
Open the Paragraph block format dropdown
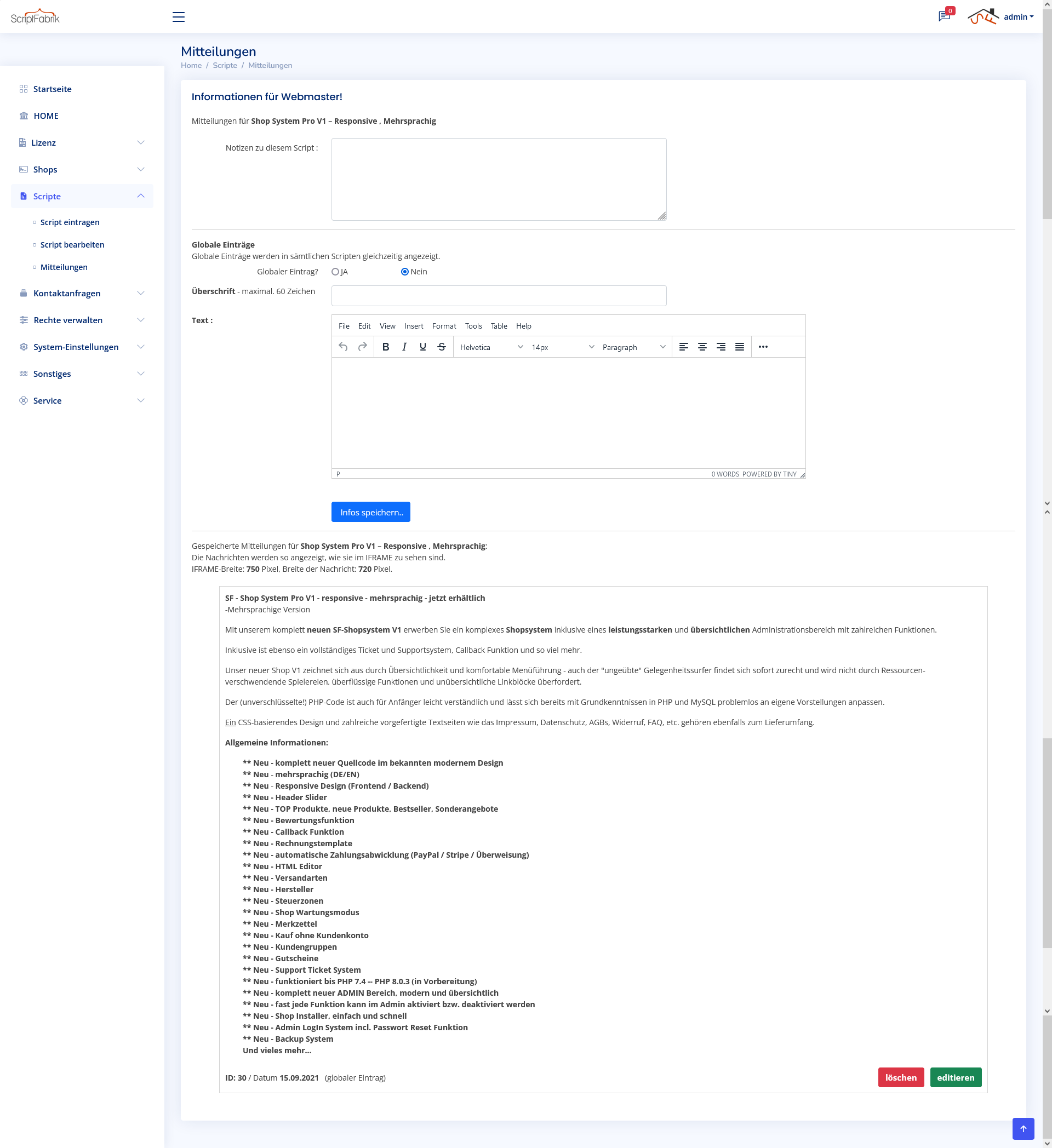633,347
